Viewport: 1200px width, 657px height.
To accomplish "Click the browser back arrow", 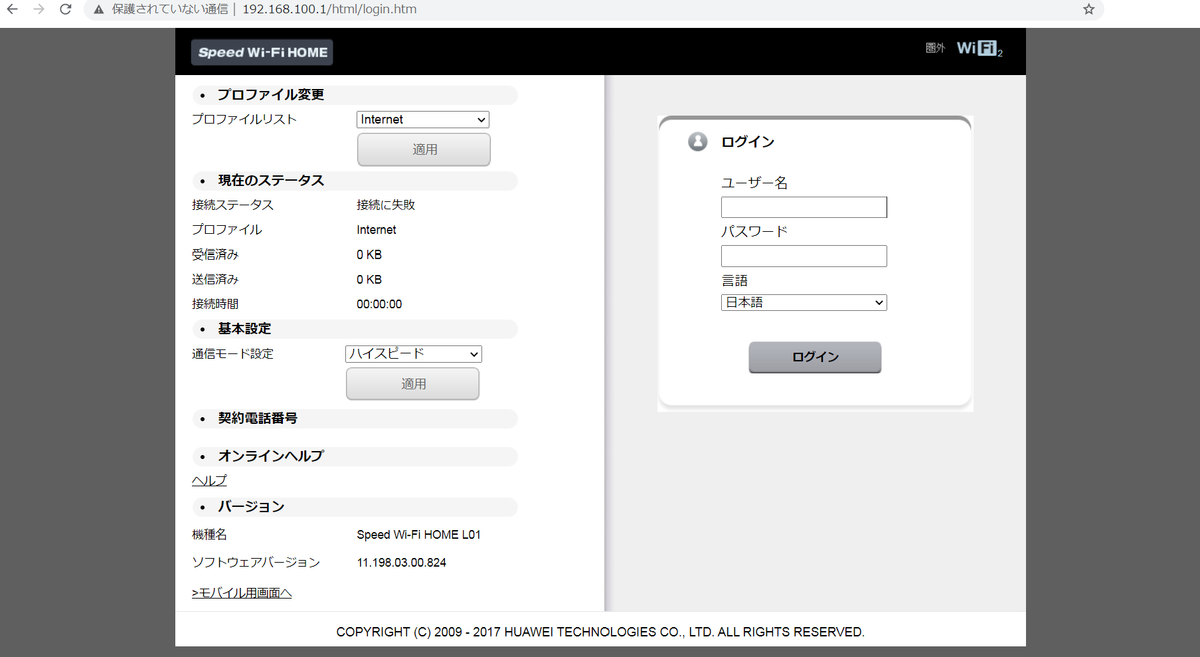I will click(13, 9).
